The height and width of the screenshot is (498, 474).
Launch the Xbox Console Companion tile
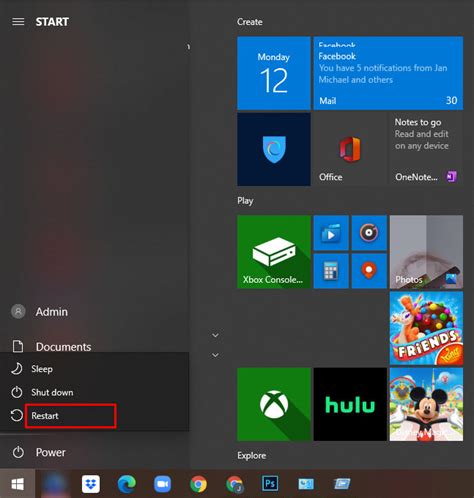(x=274, y=252)
